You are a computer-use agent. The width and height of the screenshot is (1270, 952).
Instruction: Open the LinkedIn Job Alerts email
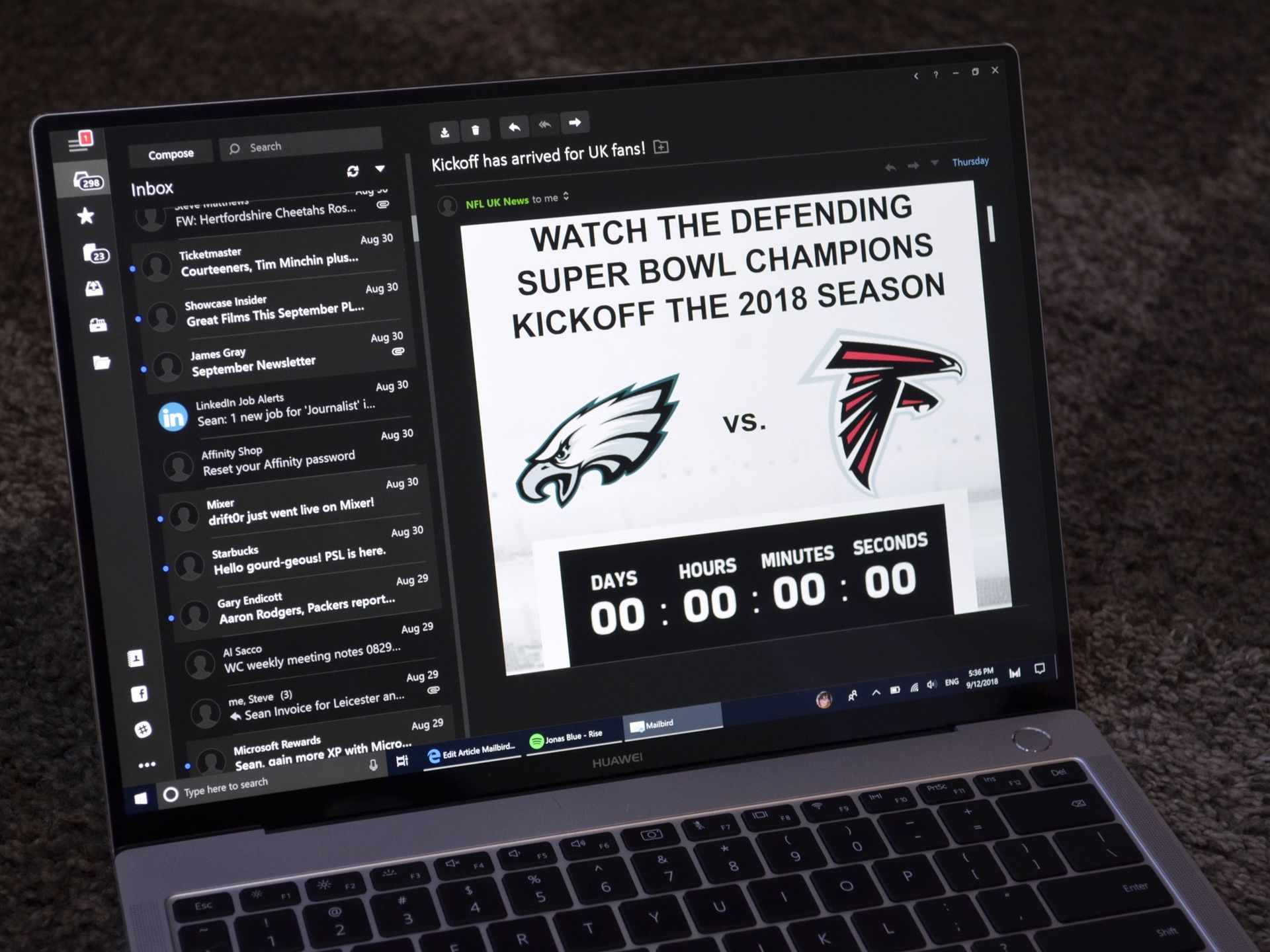click(x=270, y=413)
